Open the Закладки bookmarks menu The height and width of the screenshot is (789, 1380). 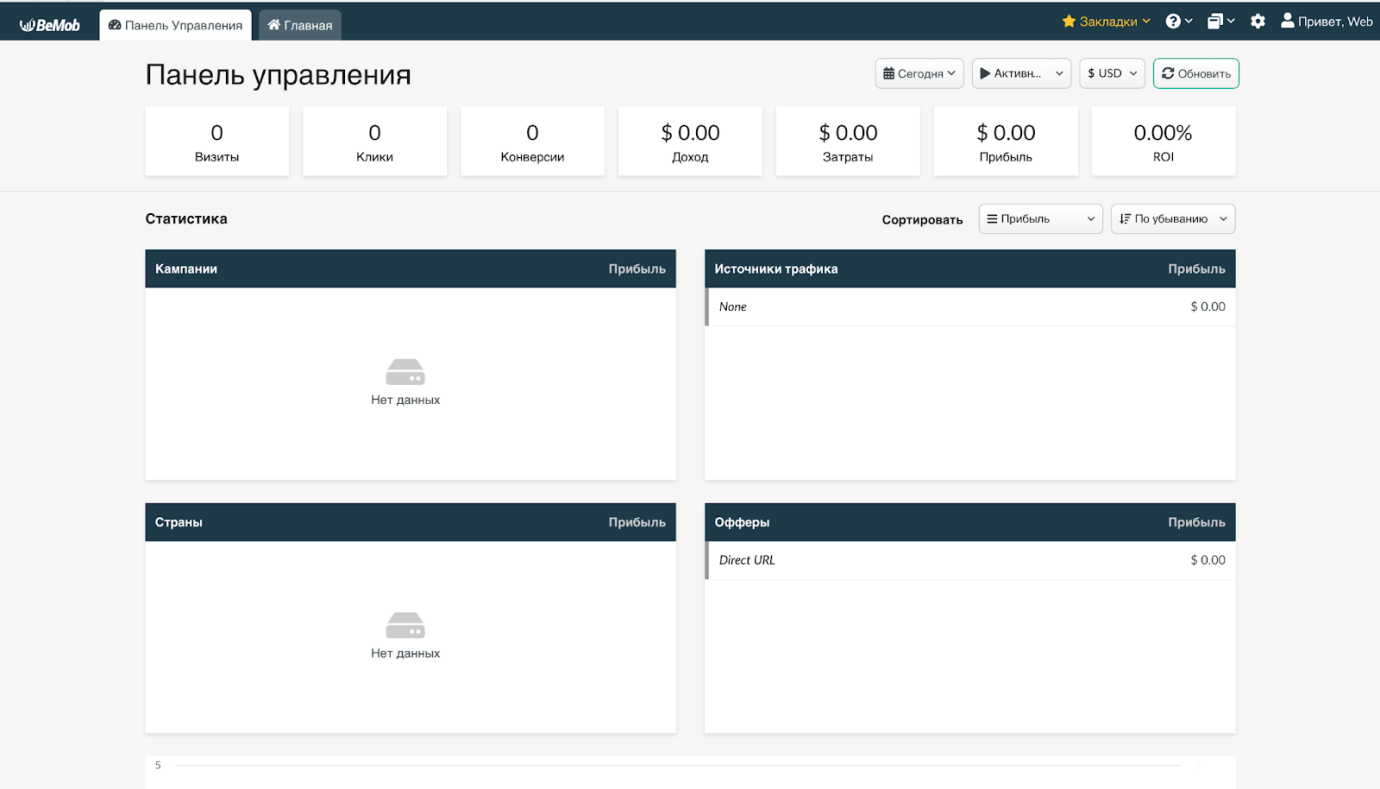(1106, 21)
